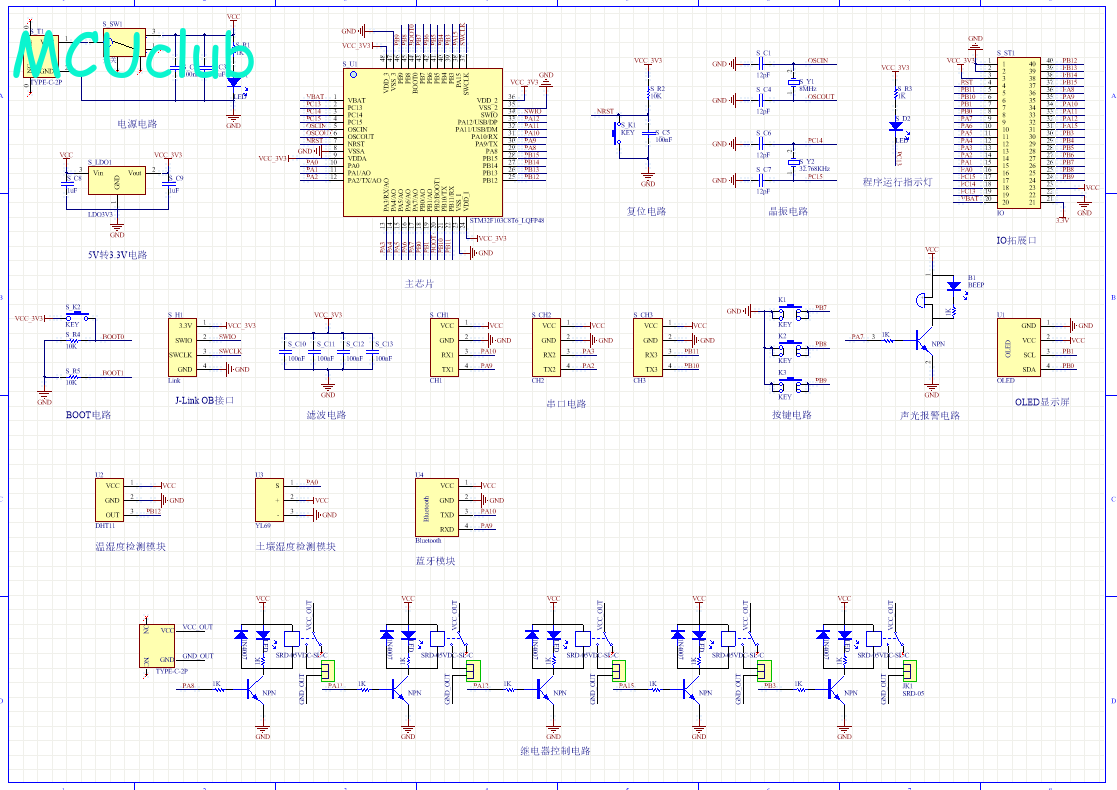The width and height of the screenshot is (1117, 790).
Task: Click the K2 push button wired to PB8
Action: pyautogui.click(x=789, y=348)
